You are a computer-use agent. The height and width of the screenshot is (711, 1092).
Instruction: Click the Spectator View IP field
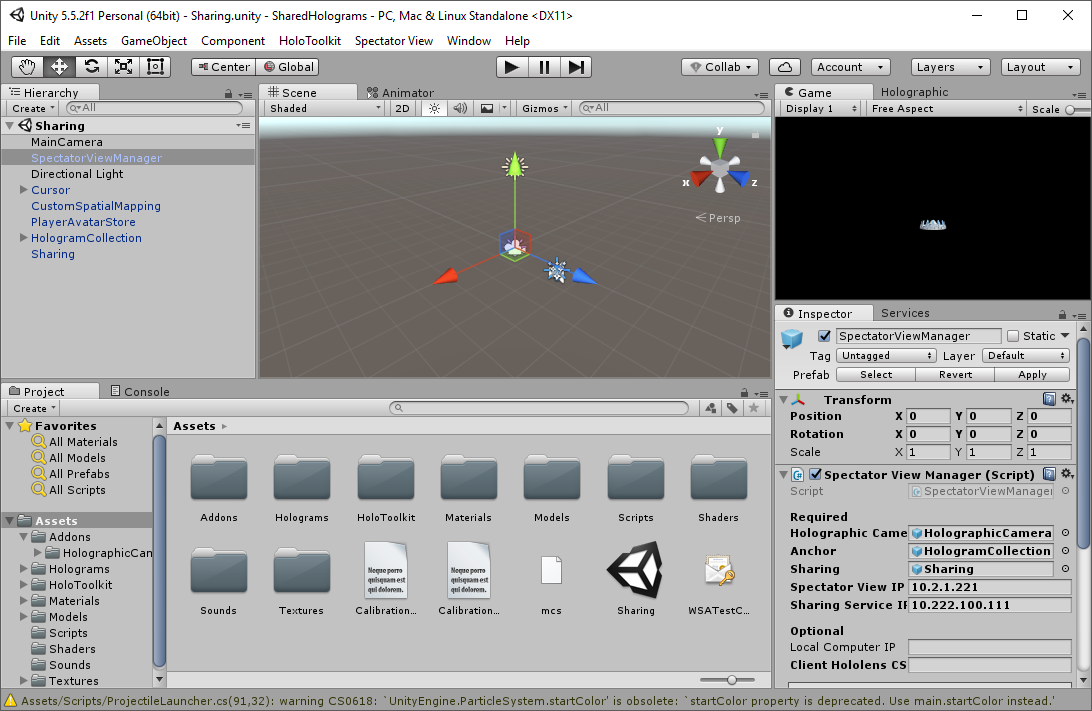(989, 587)
